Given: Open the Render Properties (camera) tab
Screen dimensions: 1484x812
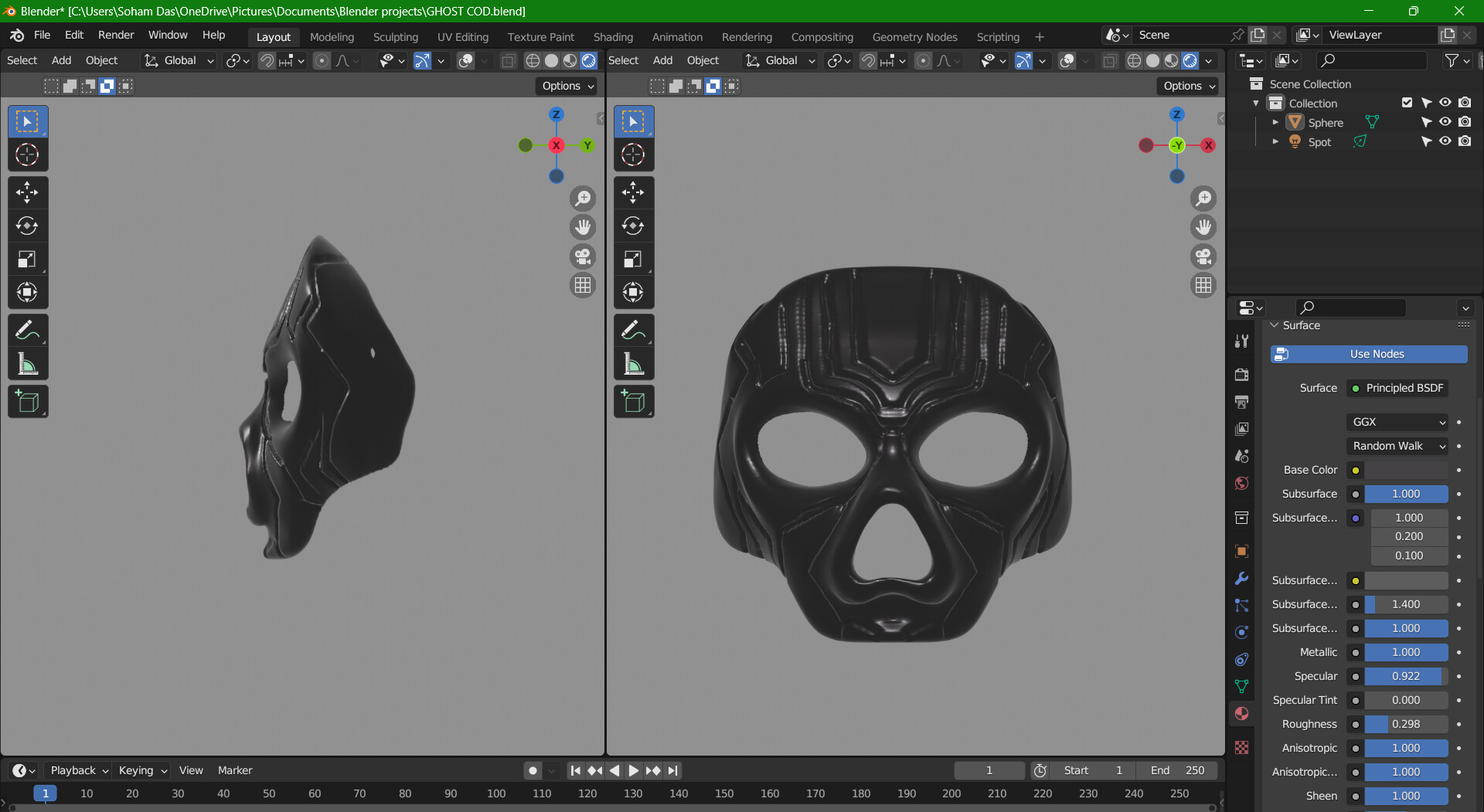Looking at the screenshot, I should (x=1241, y=375).
